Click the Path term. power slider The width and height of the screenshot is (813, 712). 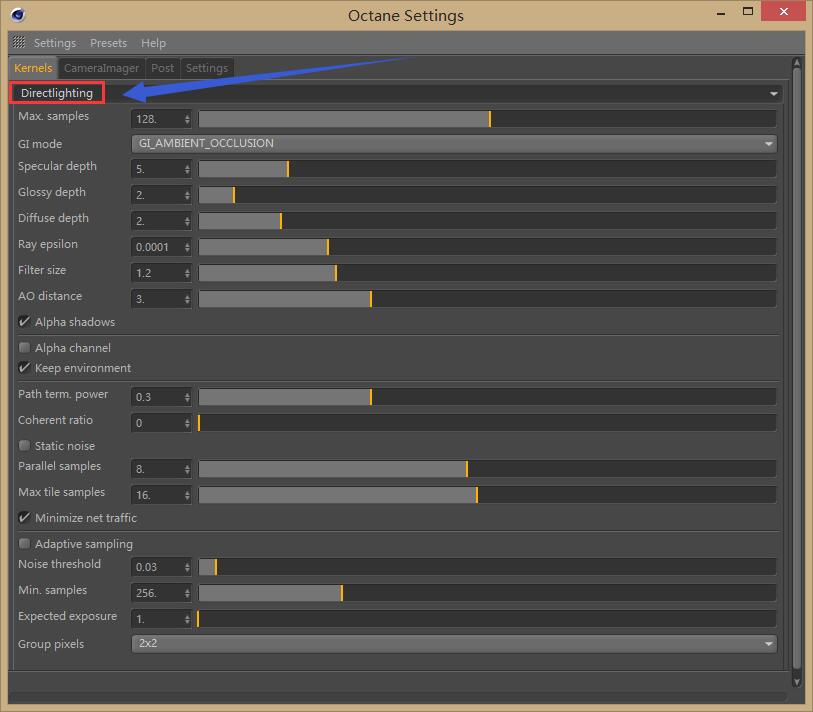[x=487, y=397]
